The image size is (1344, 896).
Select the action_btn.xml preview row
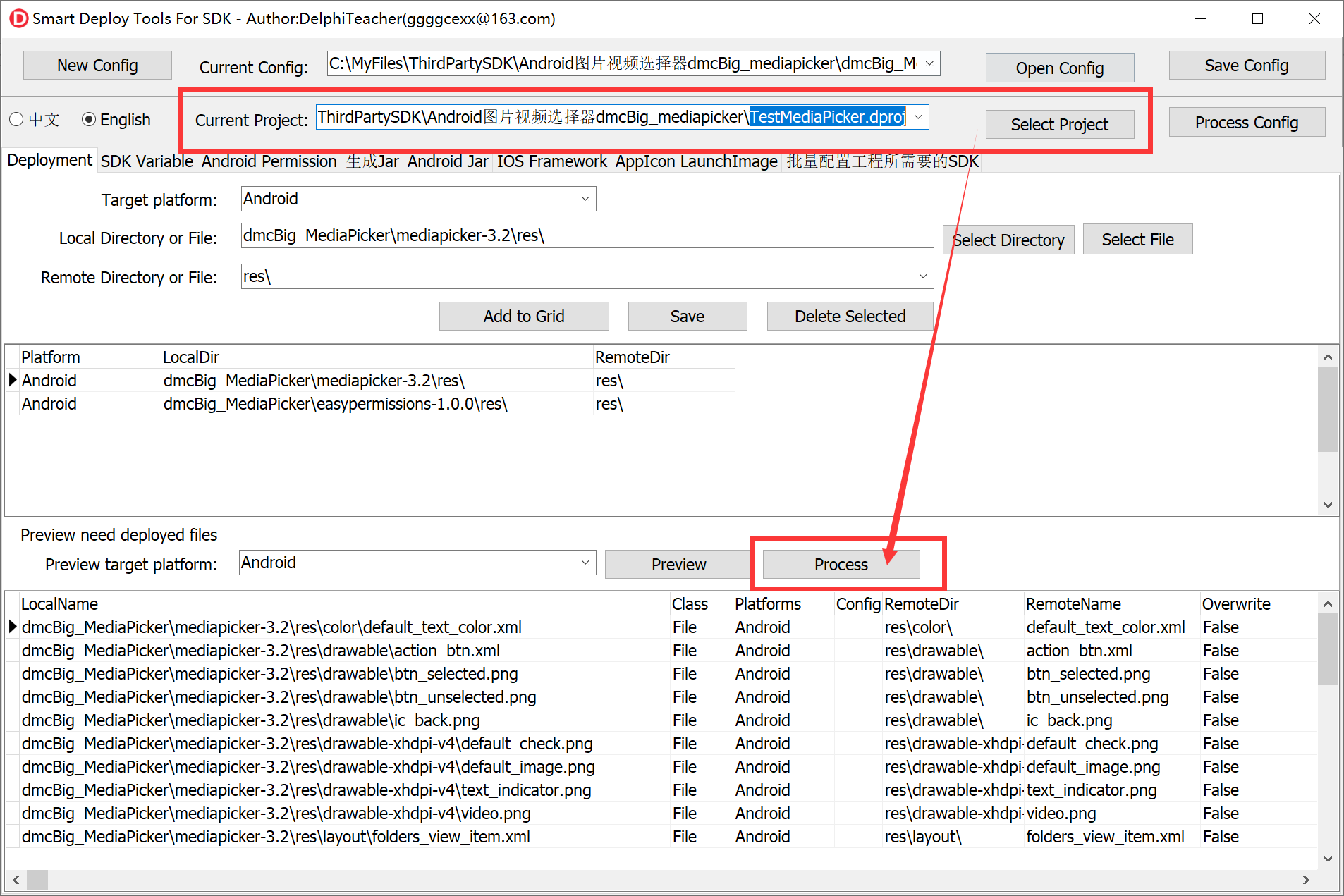click(661, 651)
